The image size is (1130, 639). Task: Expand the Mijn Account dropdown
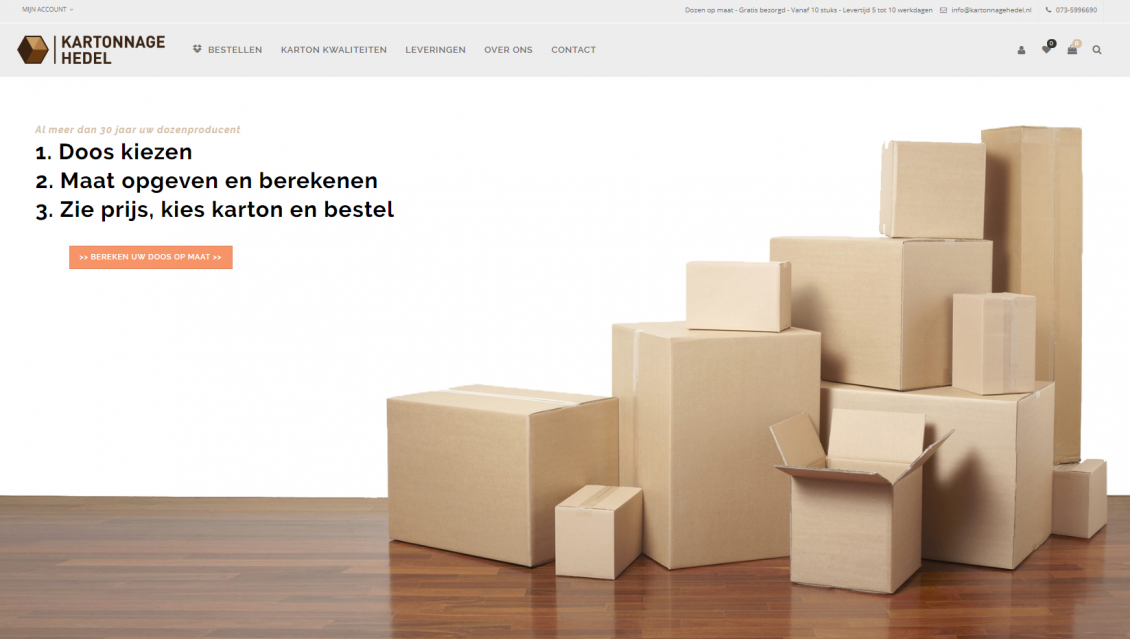pos(48,9)
